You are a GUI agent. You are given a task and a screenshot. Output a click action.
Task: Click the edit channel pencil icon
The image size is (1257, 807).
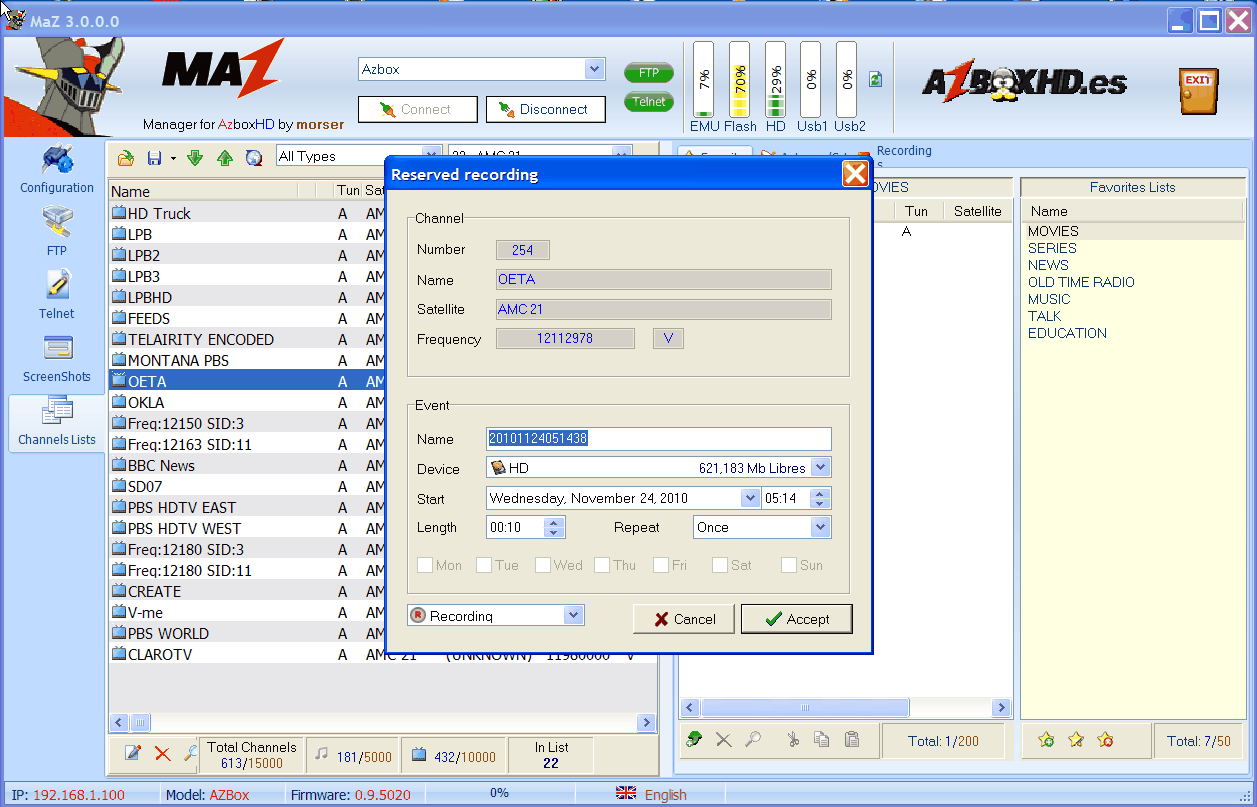133,753
